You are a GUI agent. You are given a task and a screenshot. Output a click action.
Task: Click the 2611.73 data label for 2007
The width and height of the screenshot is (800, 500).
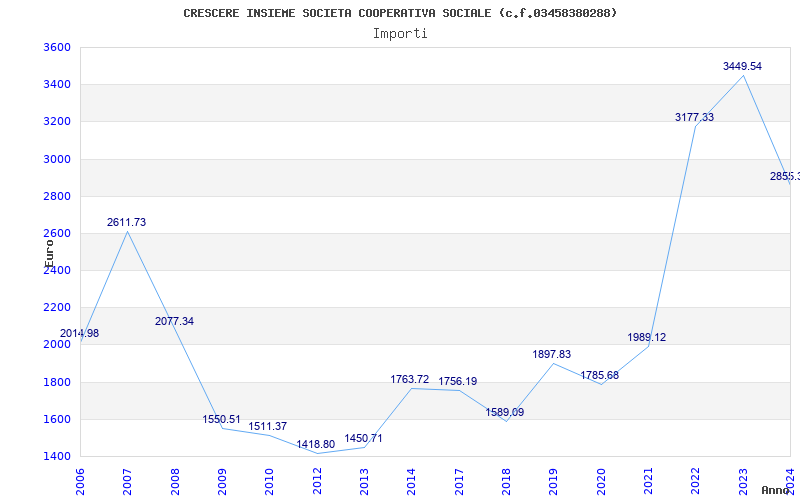point(127,222)
